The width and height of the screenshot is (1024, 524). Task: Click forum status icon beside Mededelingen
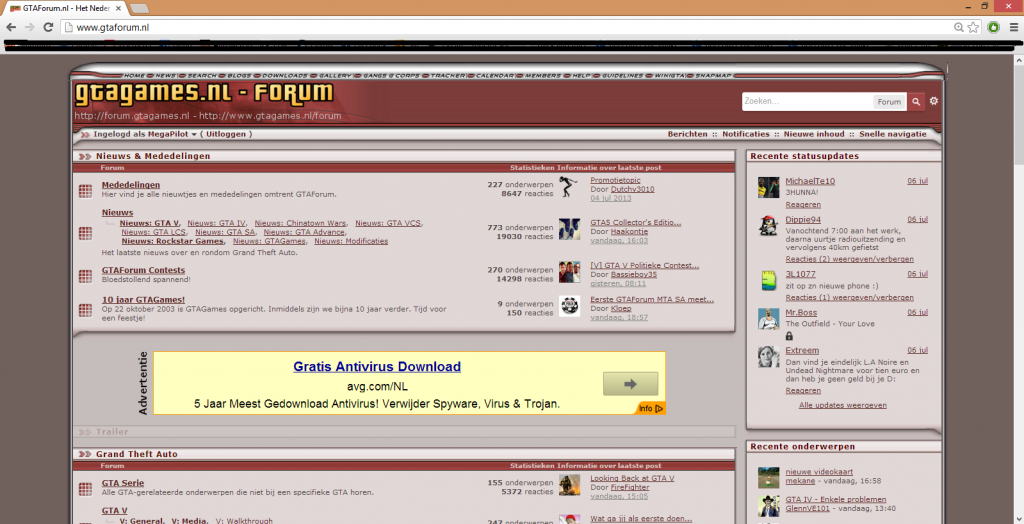[85, 191]
